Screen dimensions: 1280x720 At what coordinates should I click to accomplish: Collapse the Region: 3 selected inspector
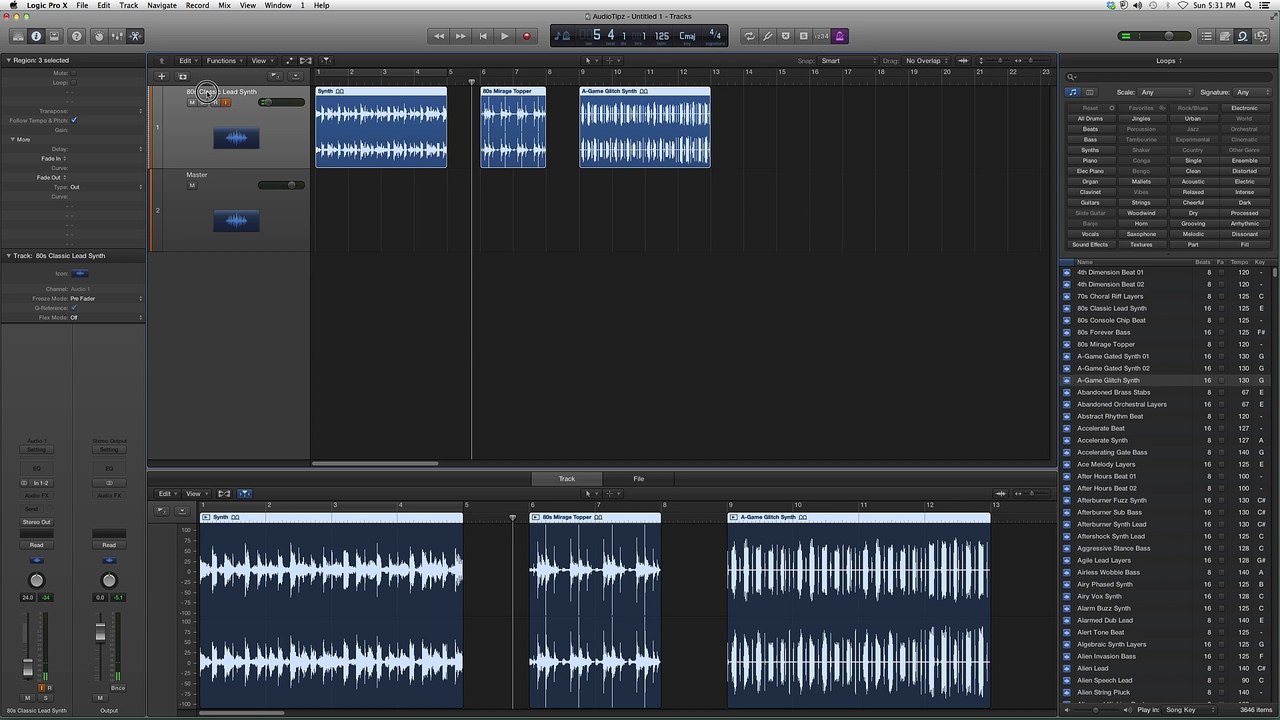(x=8, y=60)
